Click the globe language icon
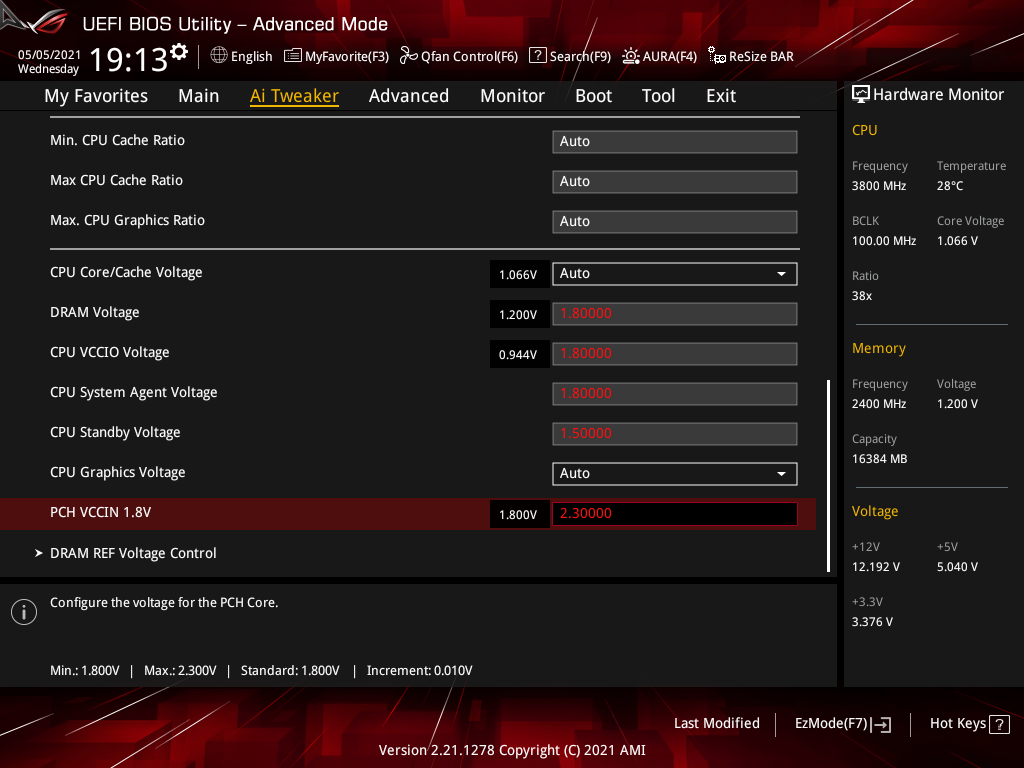1024x768 pixels. coord(219,56)
